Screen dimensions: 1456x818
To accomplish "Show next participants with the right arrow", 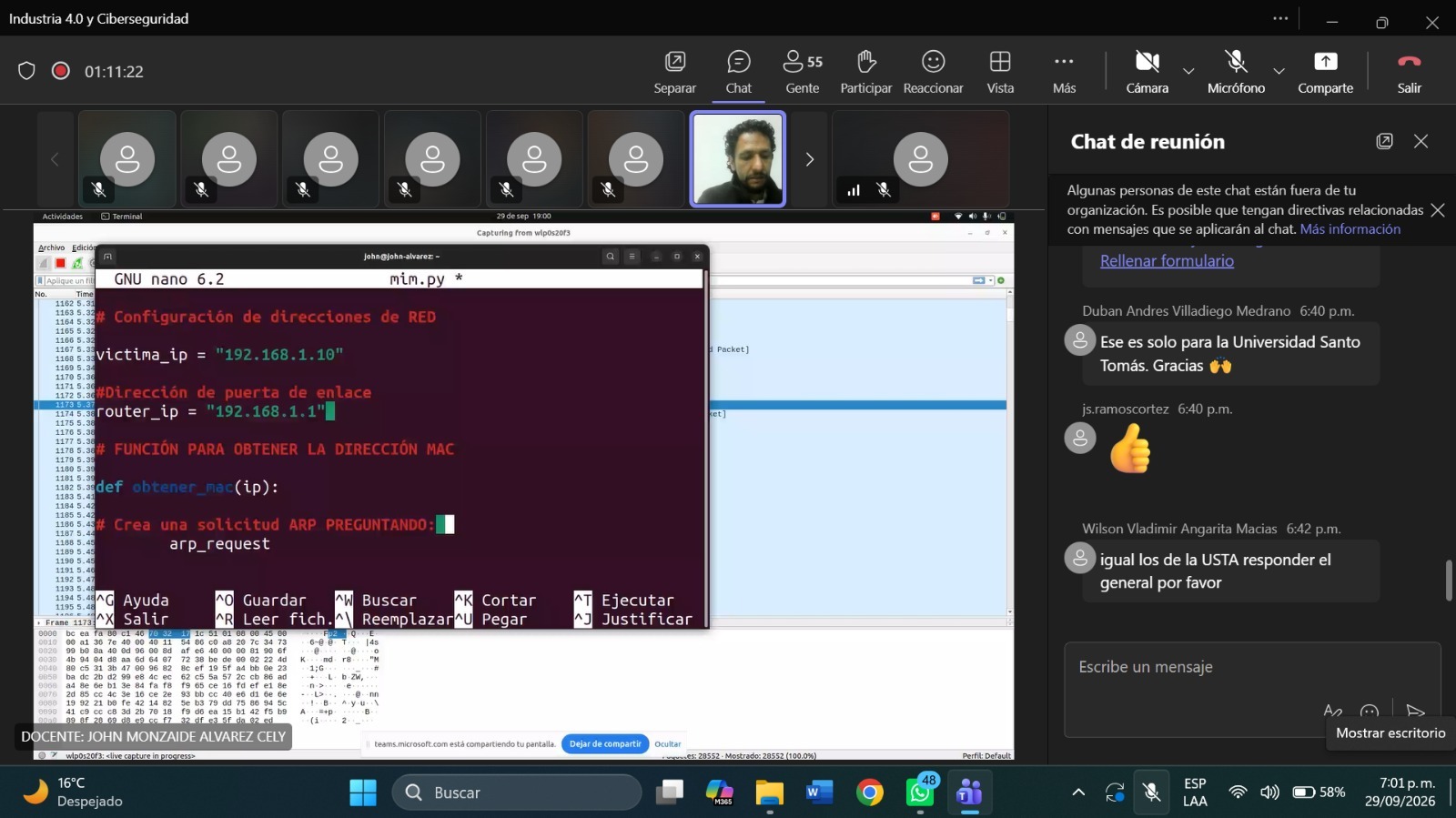I will click(x=809, y=159).
